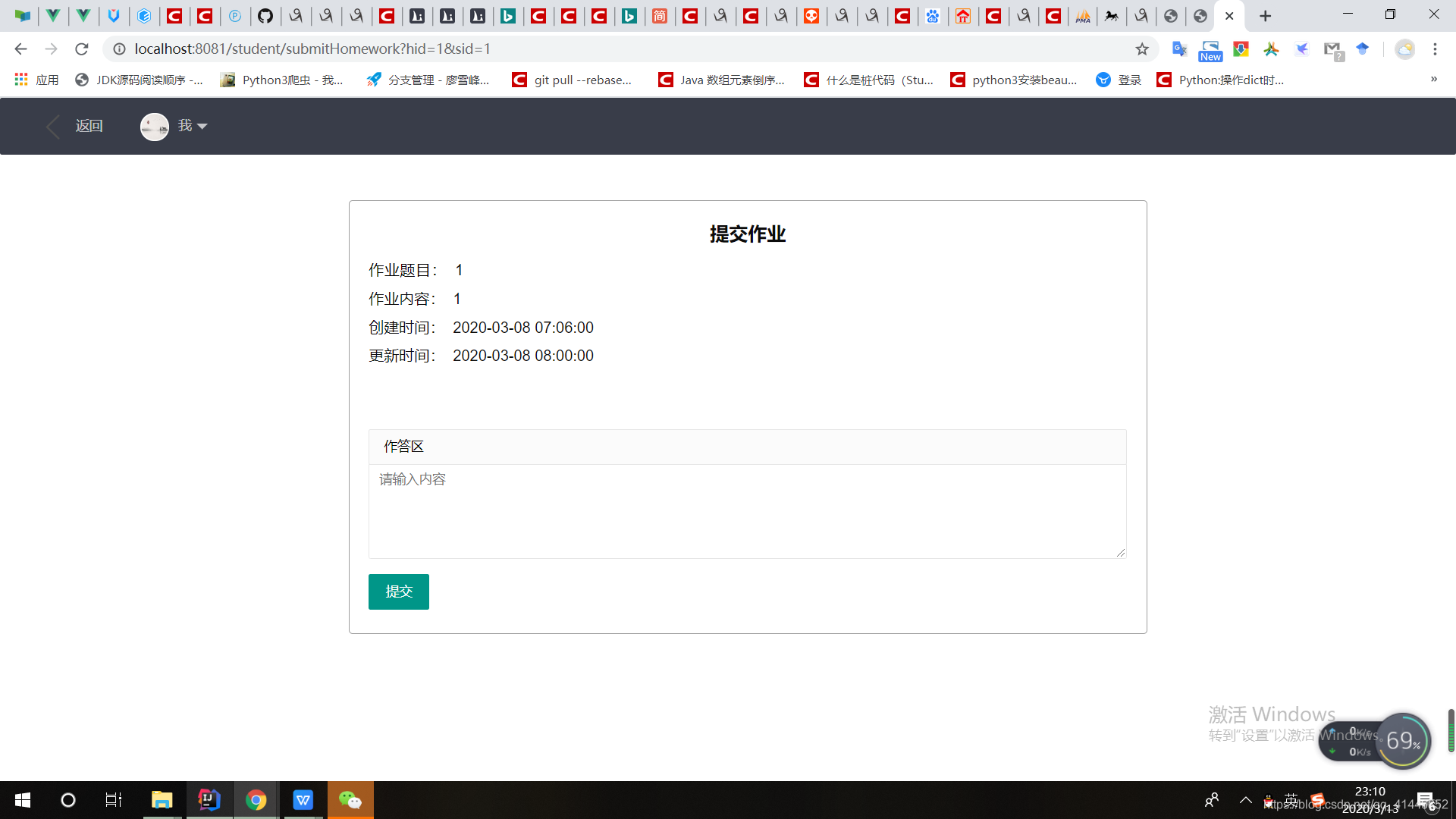This screenshot has height=819, width=1456.
Task: Open the GitHub bookmark in the bookmarks bar
Action: coord(265,16)
